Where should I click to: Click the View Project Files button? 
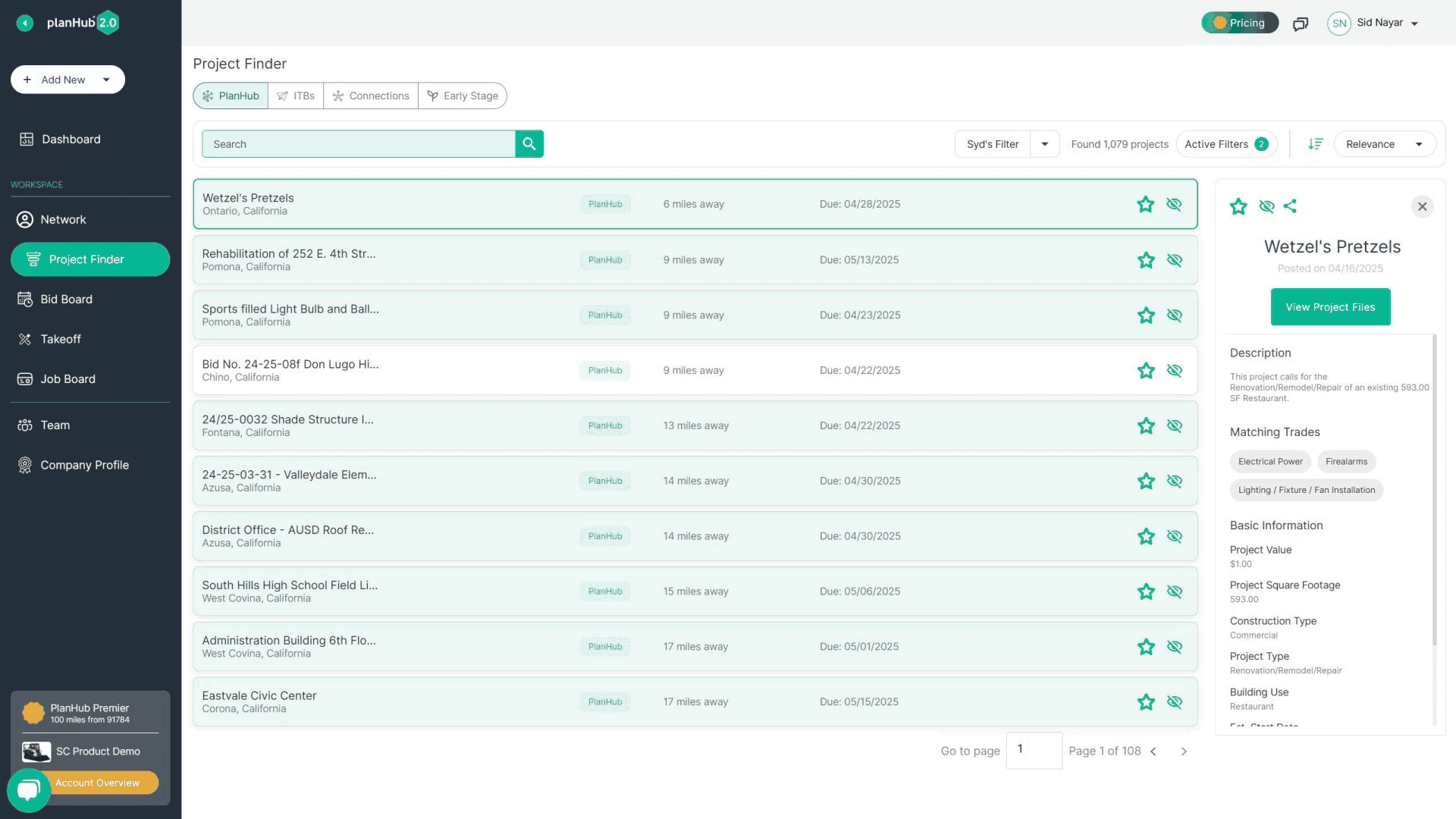1330,307
